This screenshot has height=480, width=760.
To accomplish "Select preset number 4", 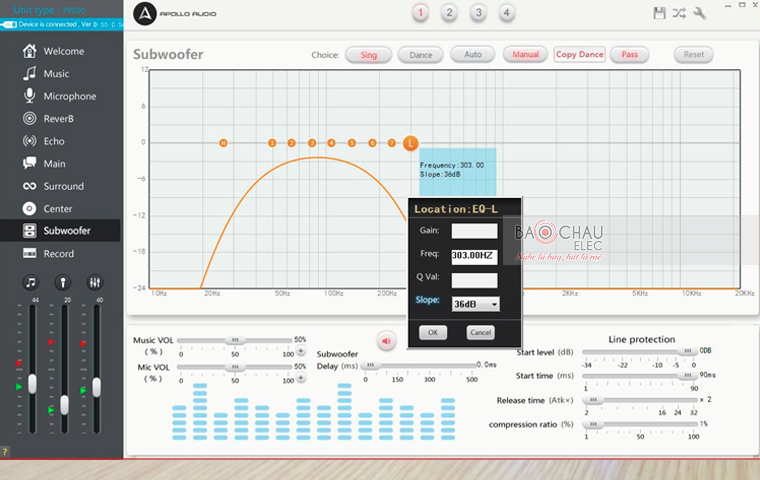I will (507, 13).
